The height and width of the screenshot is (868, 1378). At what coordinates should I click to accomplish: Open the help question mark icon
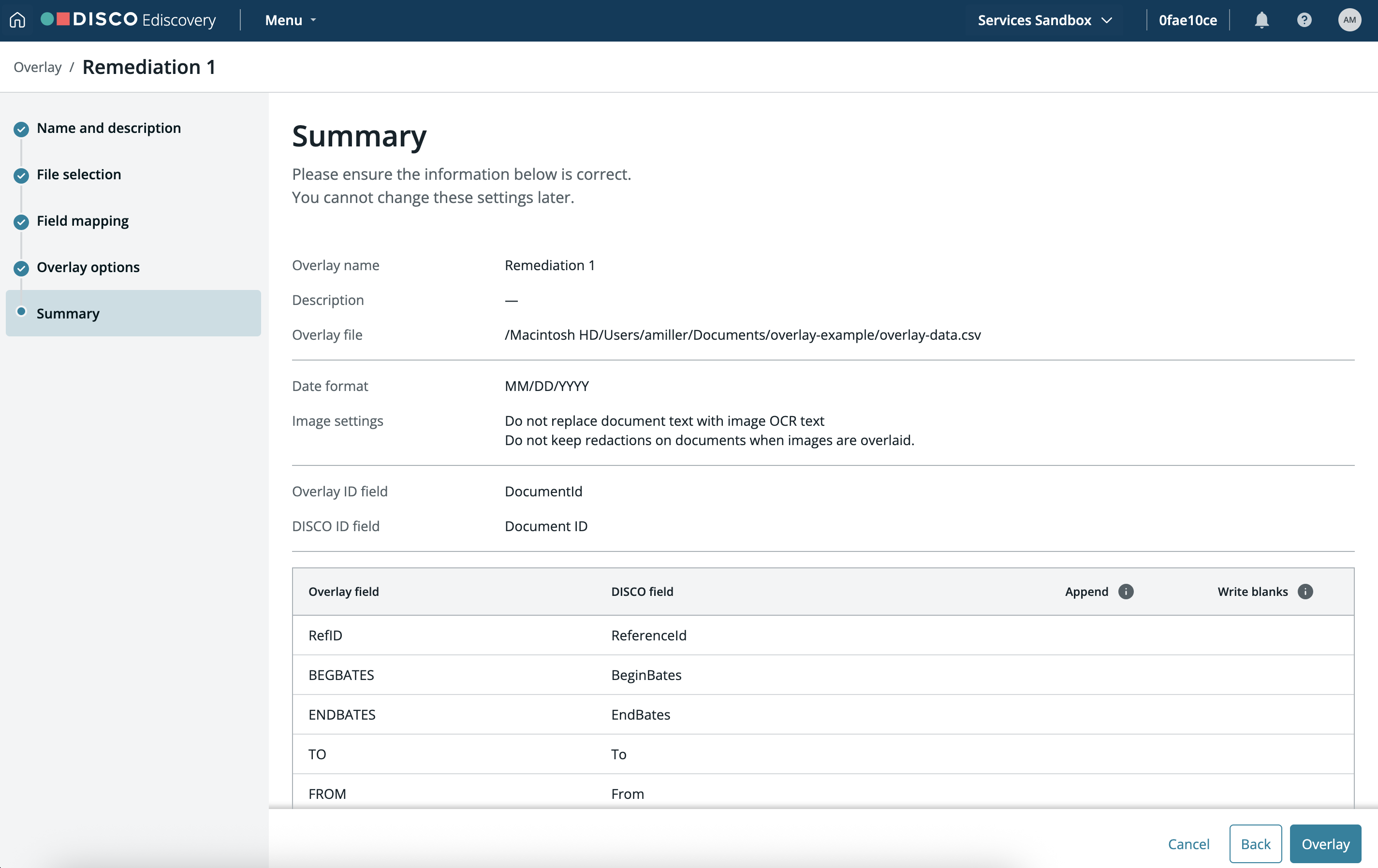(1304, 20)
